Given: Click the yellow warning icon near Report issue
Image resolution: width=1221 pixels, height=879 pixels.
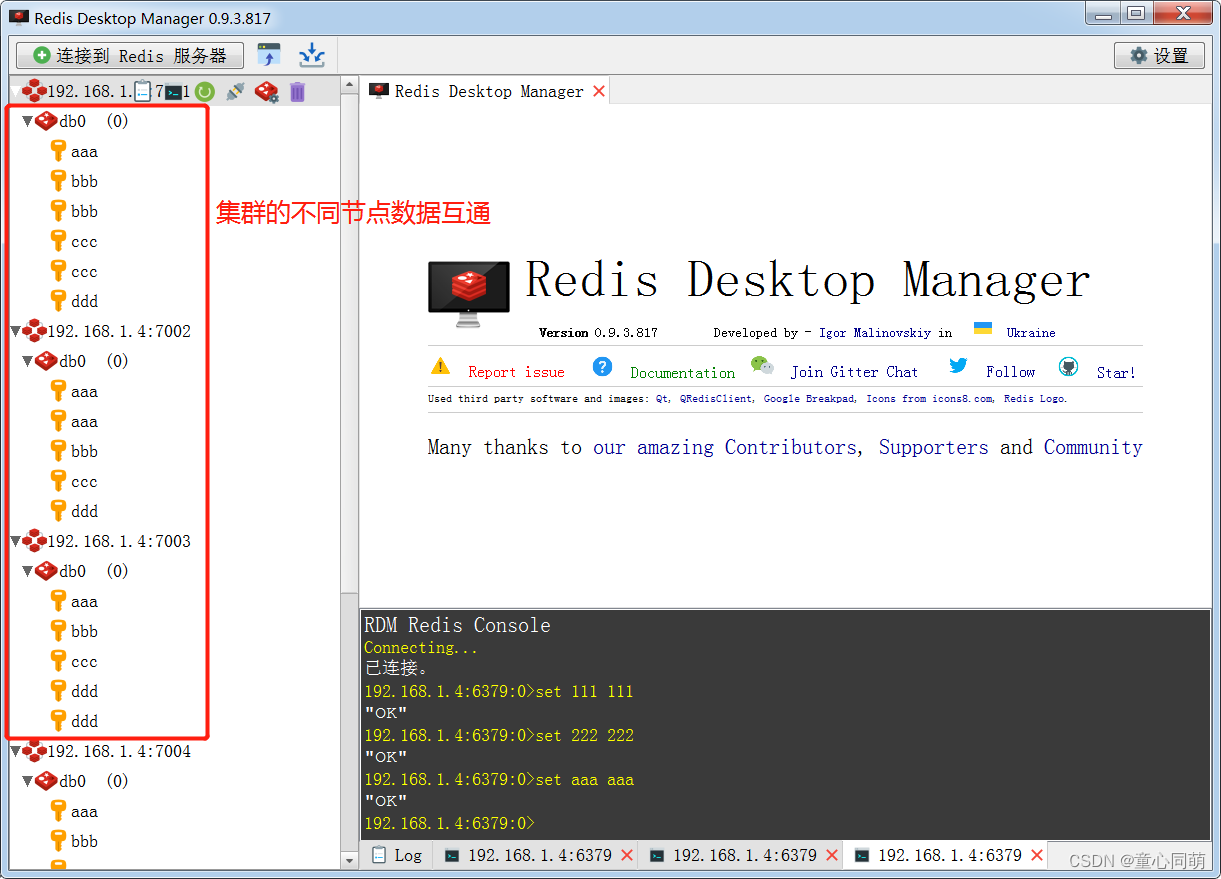Looking at the screenshot, I should pos(440,366).
